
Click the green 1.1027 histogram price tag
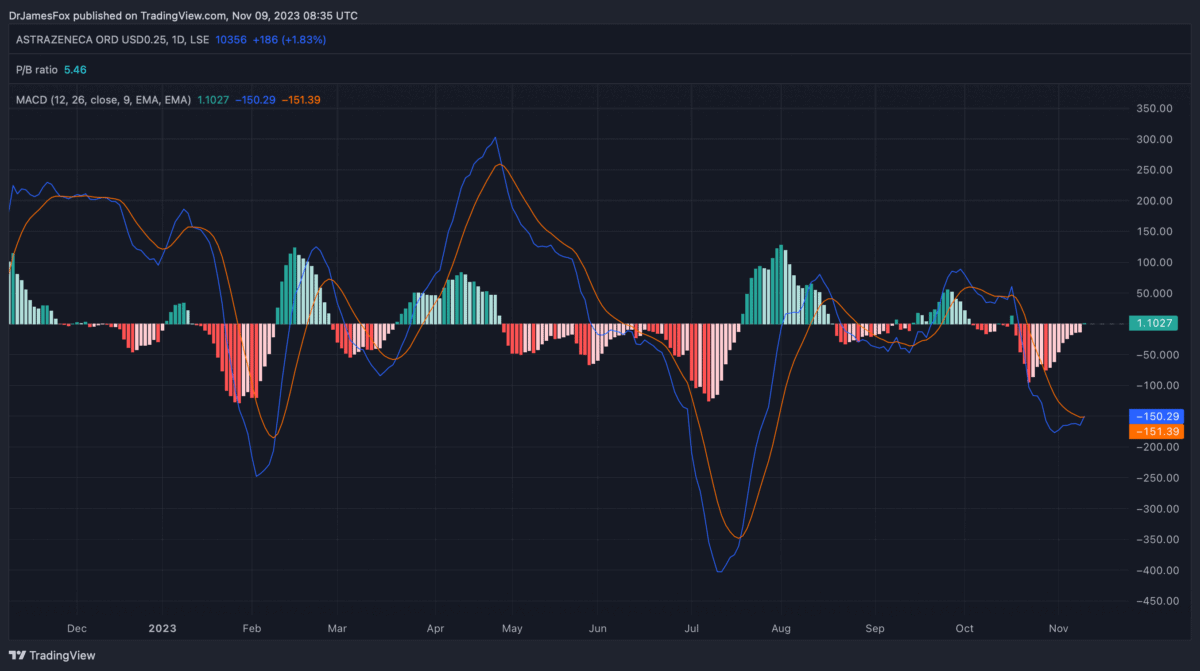pos(1154,323)
